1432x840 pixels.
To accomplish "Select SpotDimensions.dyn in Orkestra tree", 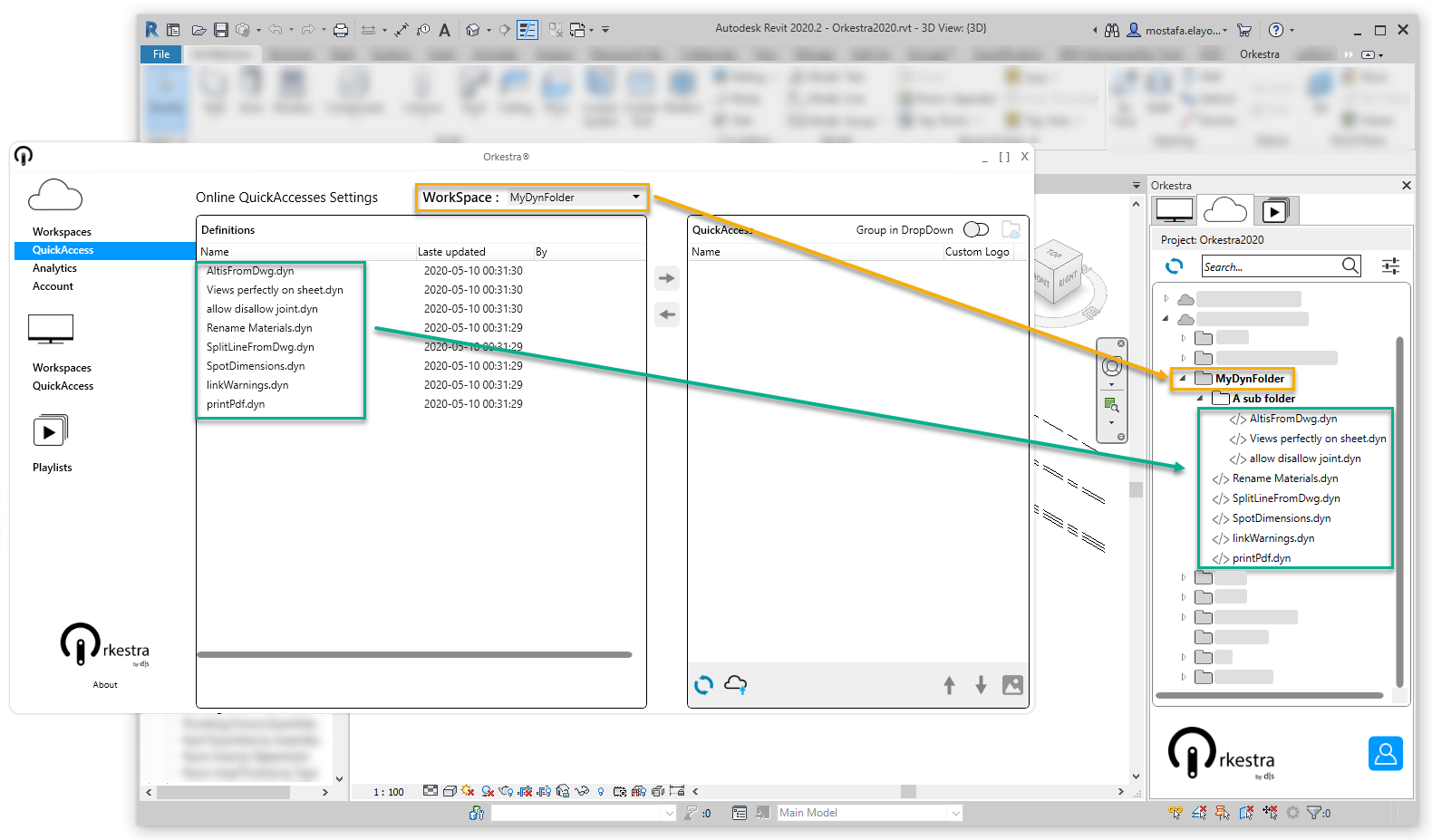I will 1281,518.
